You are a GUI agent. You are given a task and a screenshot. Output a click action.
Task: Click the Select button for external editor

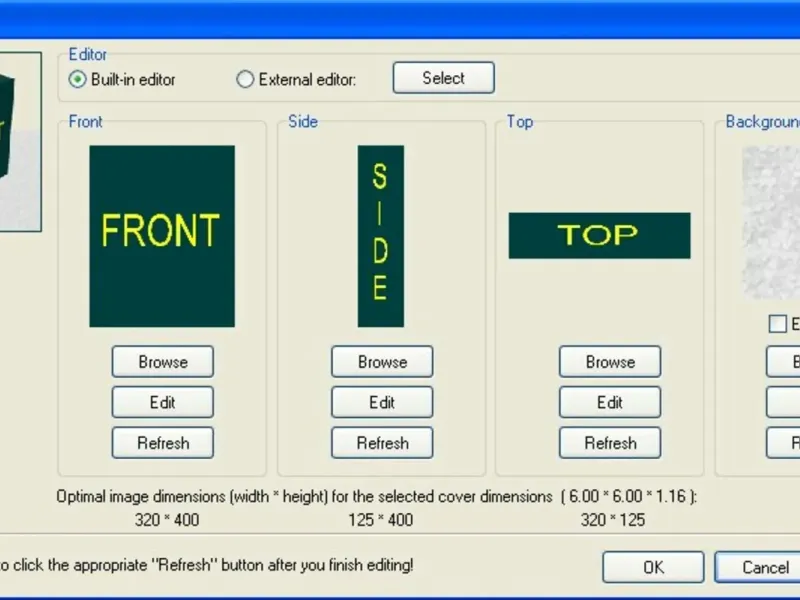pos(443,78)
